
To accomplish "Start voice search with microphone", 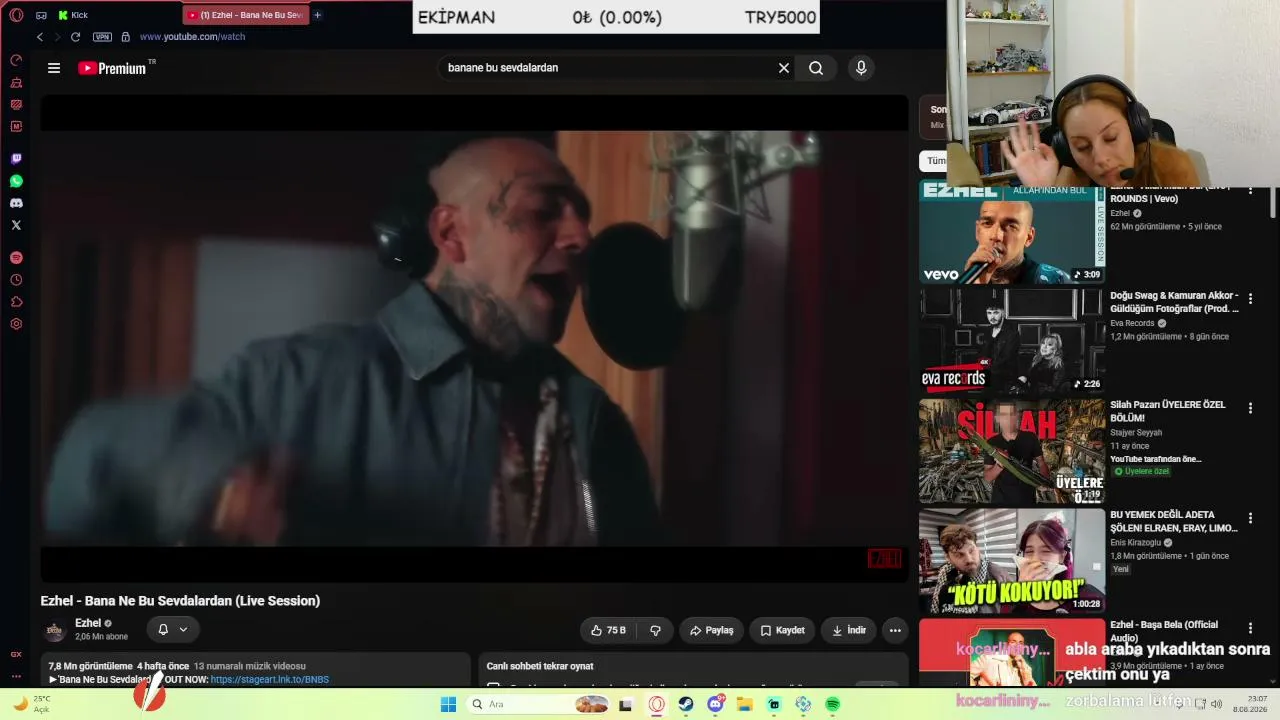I will pos(861,68).
